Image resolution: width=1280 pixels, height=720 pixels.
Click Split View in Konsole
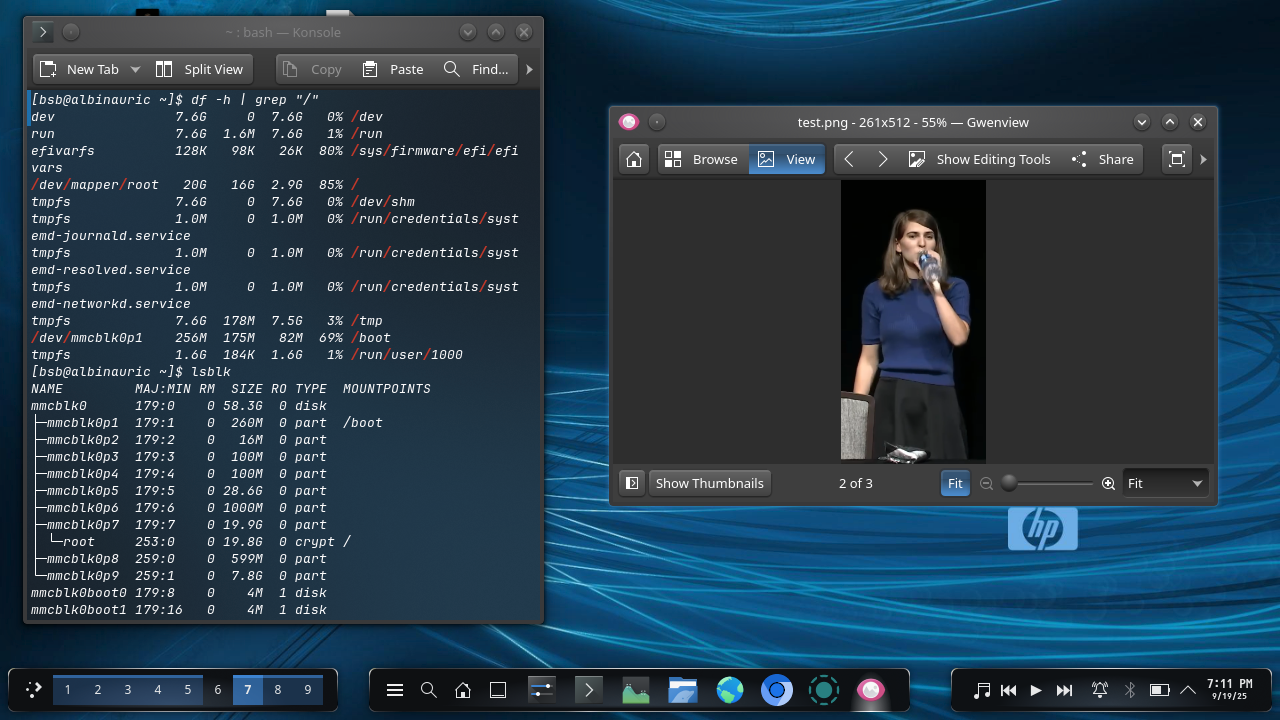tap(201, 69)
